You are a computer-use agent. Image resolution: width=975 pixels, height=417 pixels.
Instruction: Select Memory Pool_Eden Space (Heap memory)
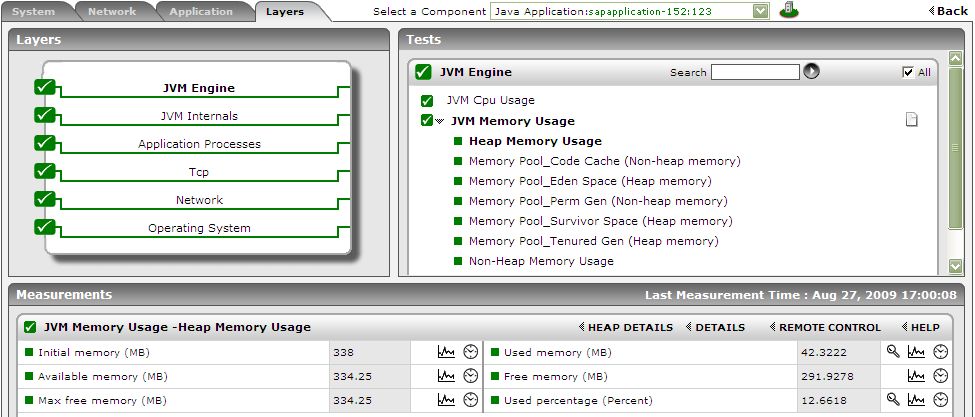click(x=590, y=181)
